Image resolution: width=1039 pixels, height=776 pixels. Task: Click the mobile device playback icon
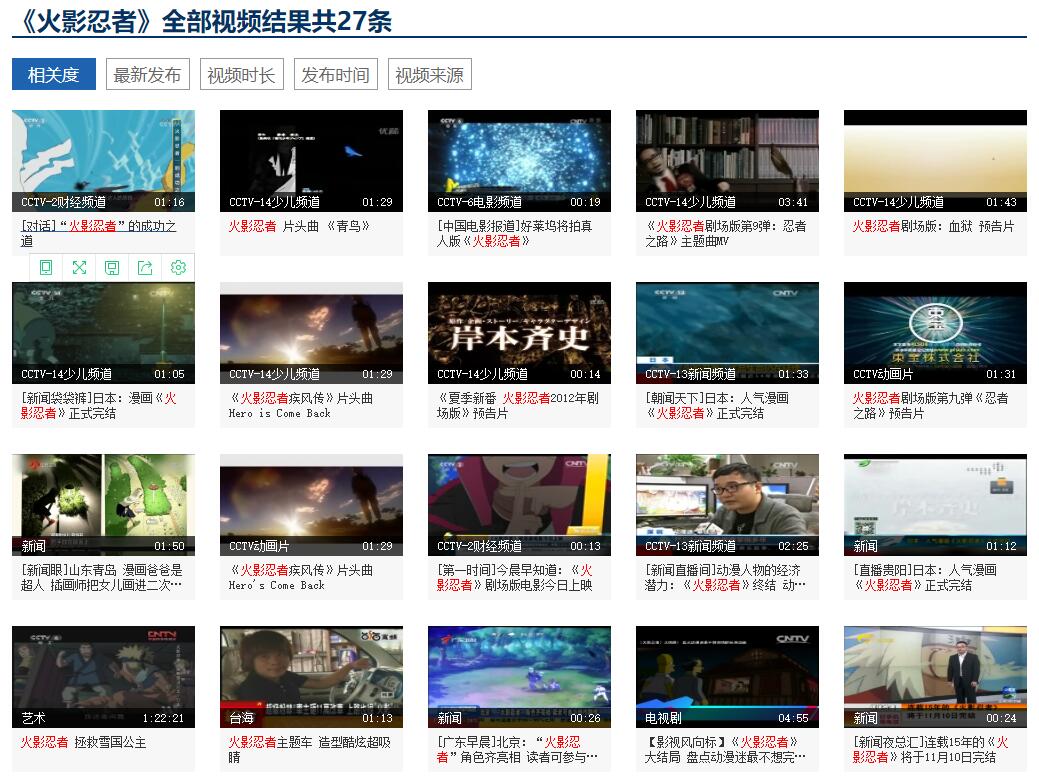coord(45,267)
